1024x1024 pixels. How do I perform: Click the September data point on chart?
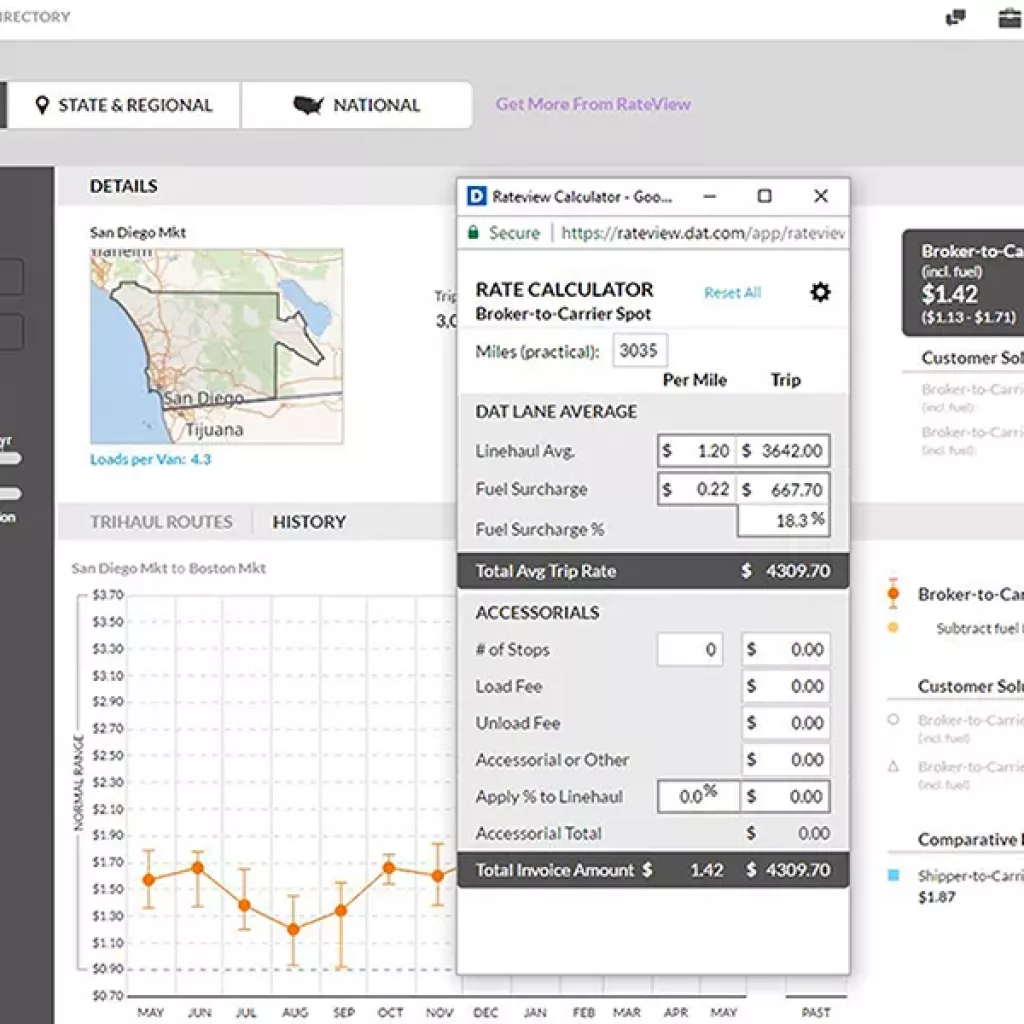[341, 910]
